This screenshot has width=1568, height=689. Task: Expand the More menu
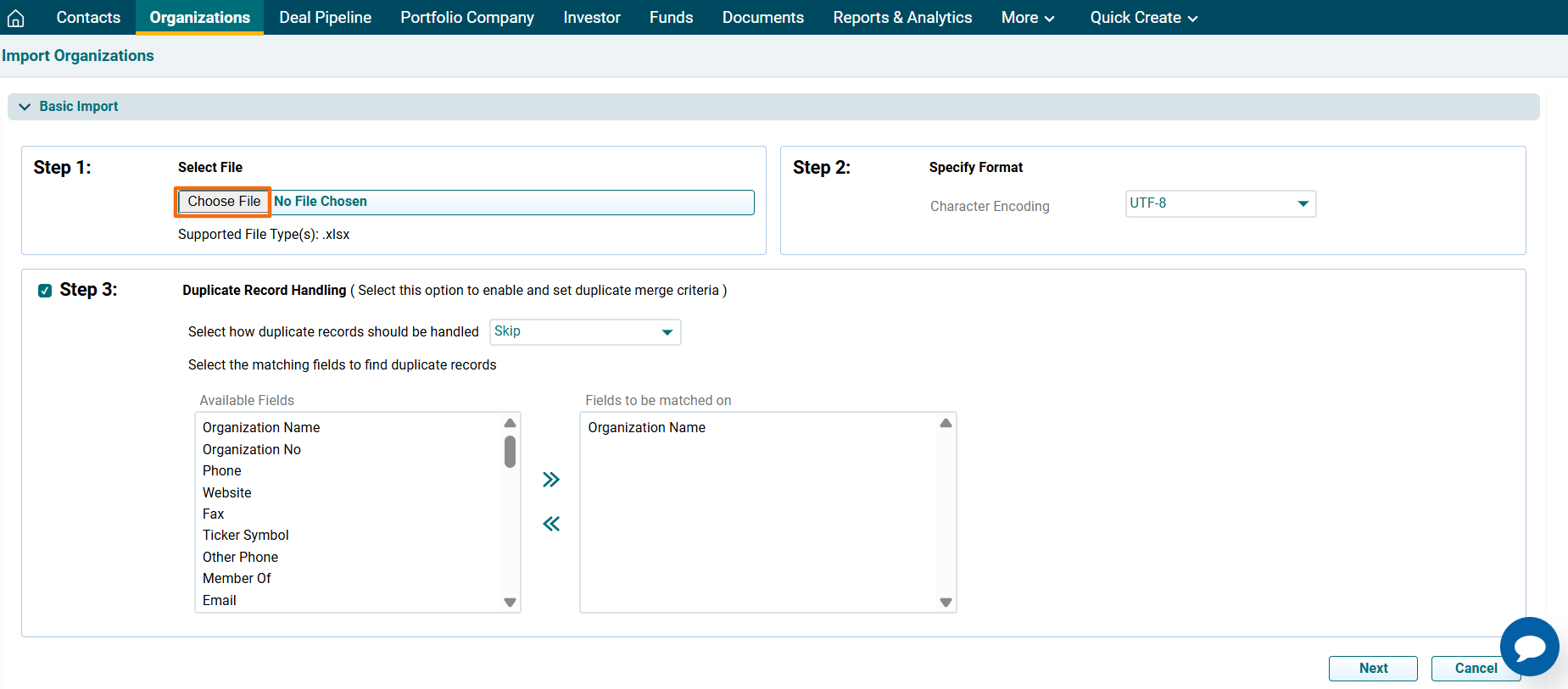1027,18
